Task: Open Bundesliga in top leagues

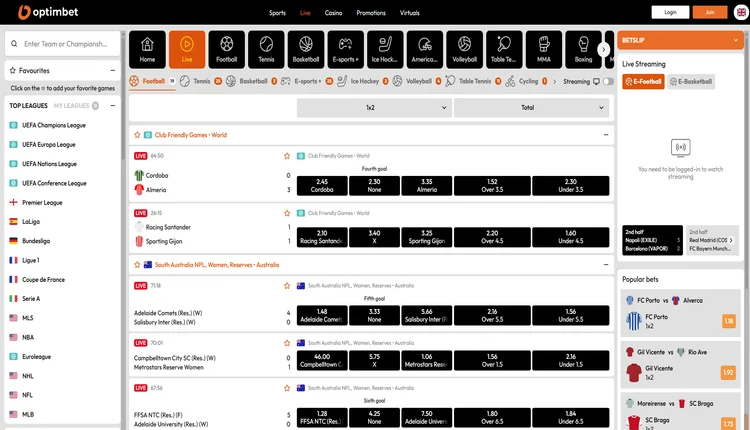Action: click(36, 241)
